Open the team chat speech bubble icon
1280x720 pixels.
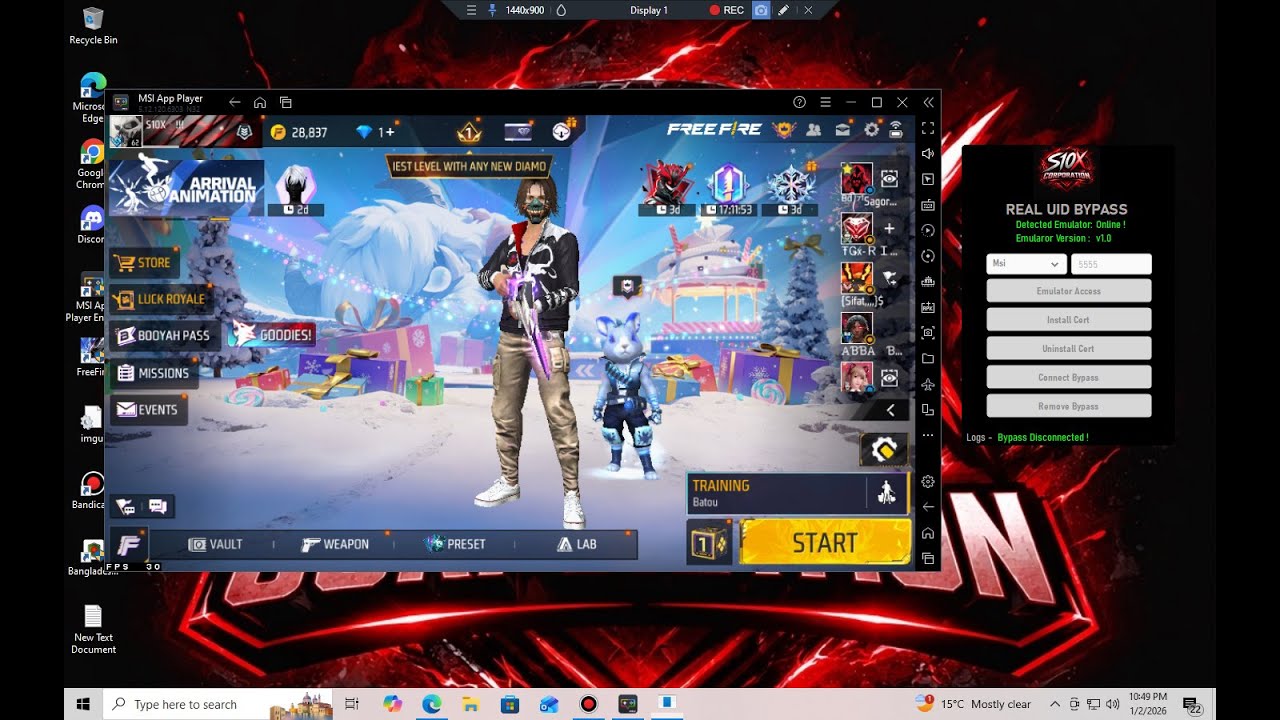coord(157,506)
